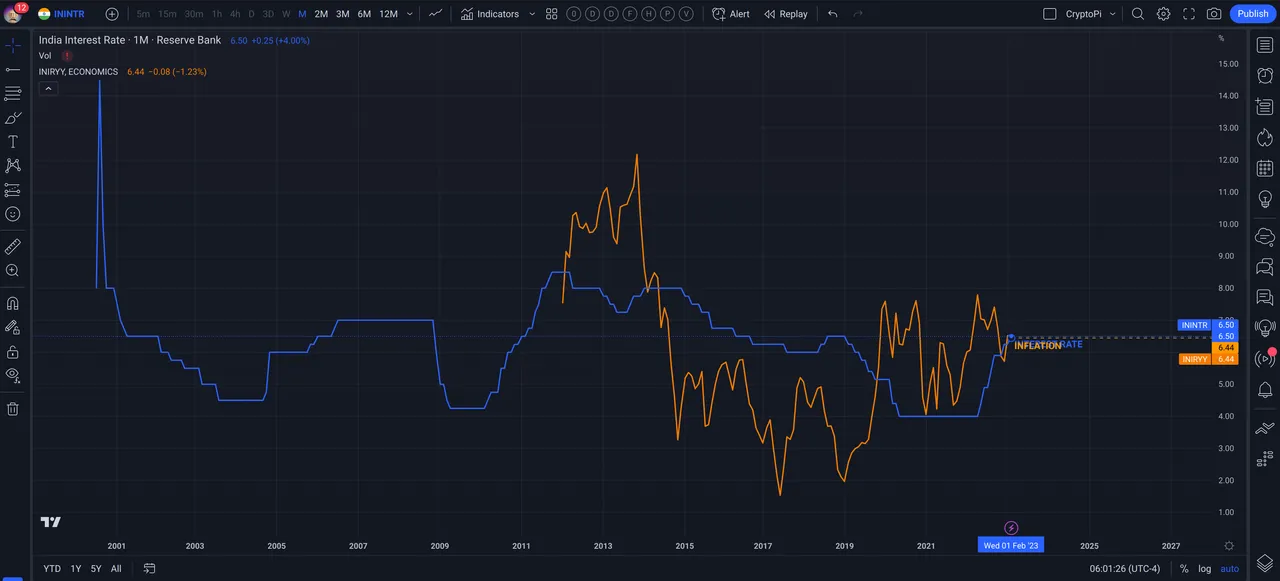Collapse the indicator legend chevron

(46, 89)
